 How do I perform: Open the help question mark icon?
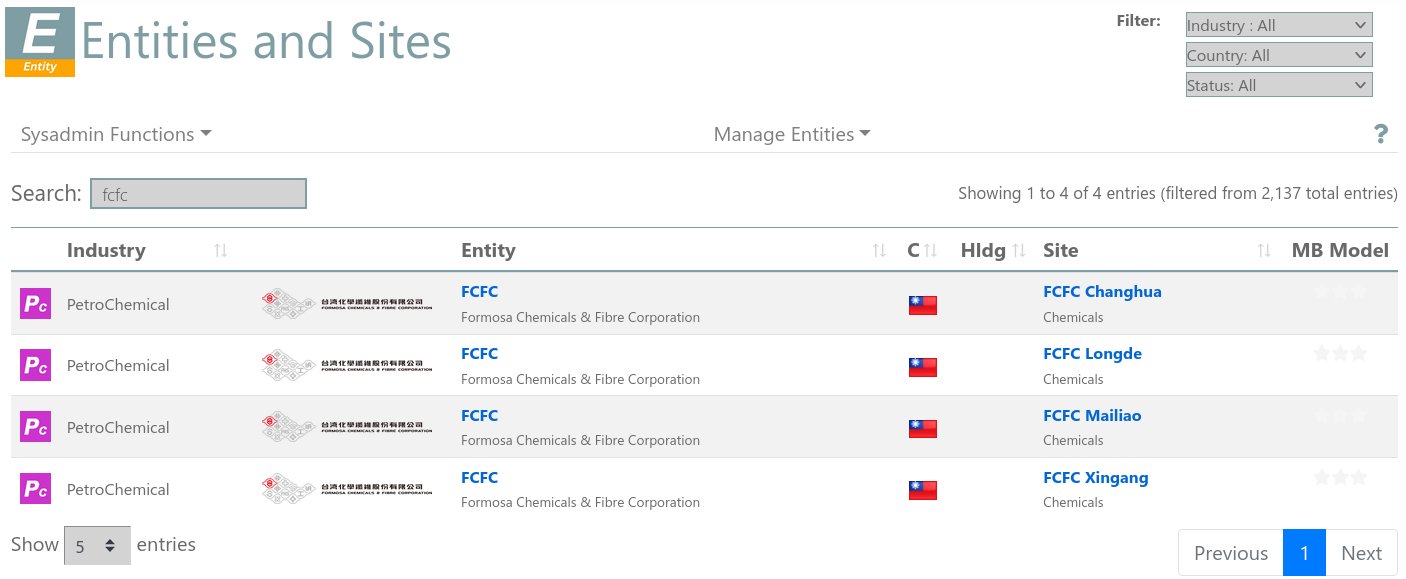(1381, 135)
